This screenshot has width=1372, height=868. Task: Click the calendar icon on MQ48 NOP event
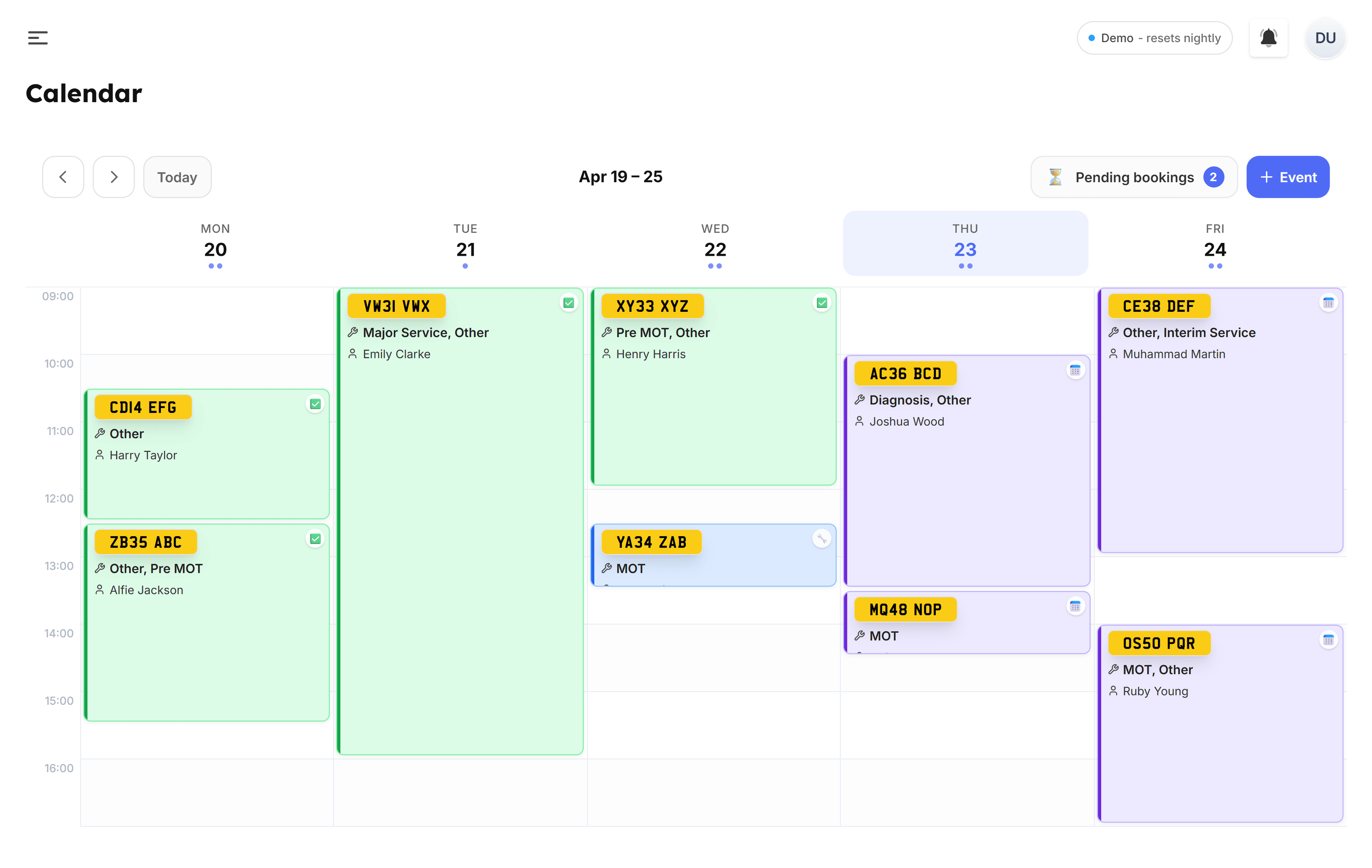(1076, 607)
